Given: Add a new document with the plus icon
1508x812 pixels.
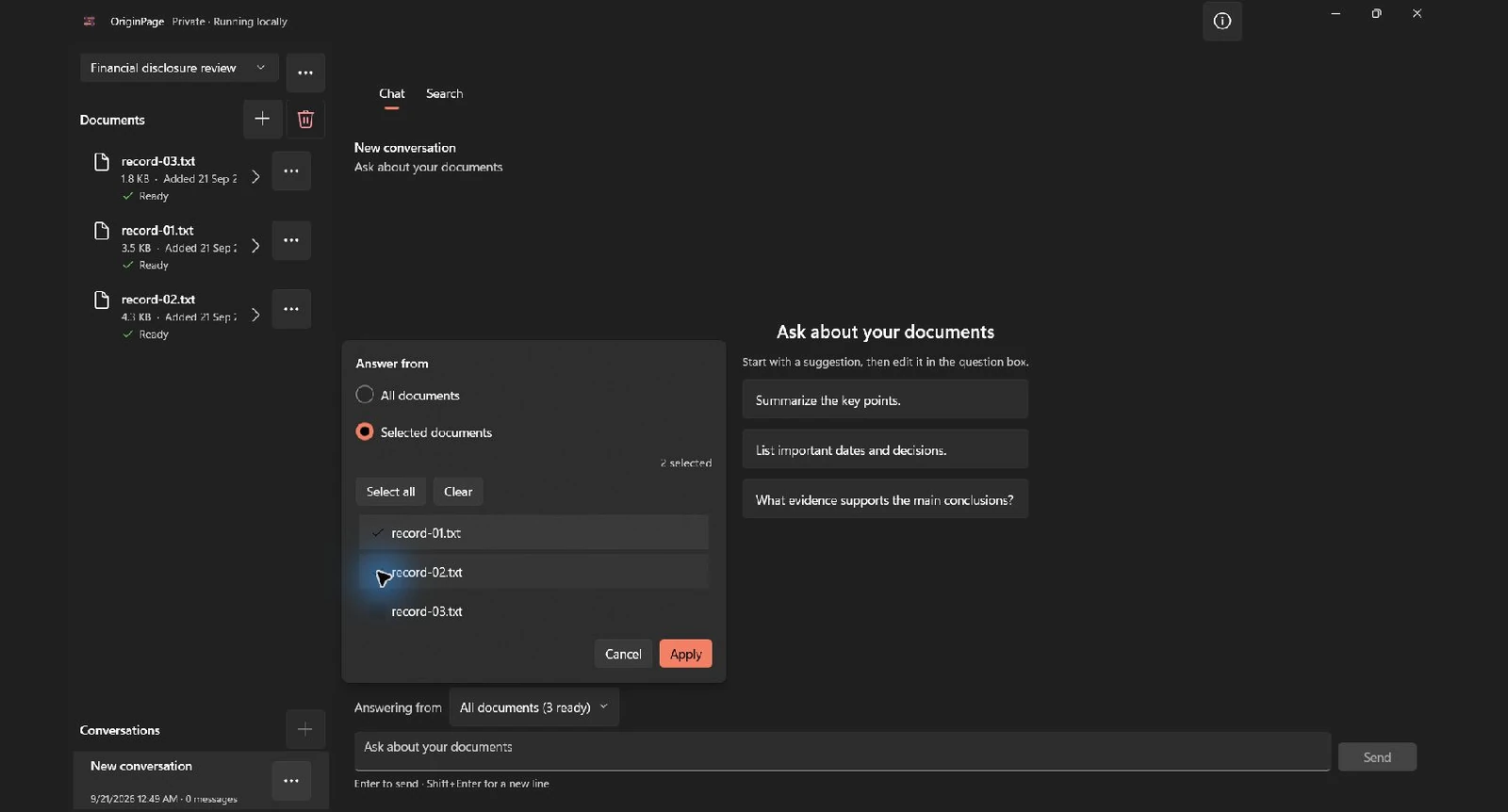Looking at the screenshot, I should tap(262, 119).
